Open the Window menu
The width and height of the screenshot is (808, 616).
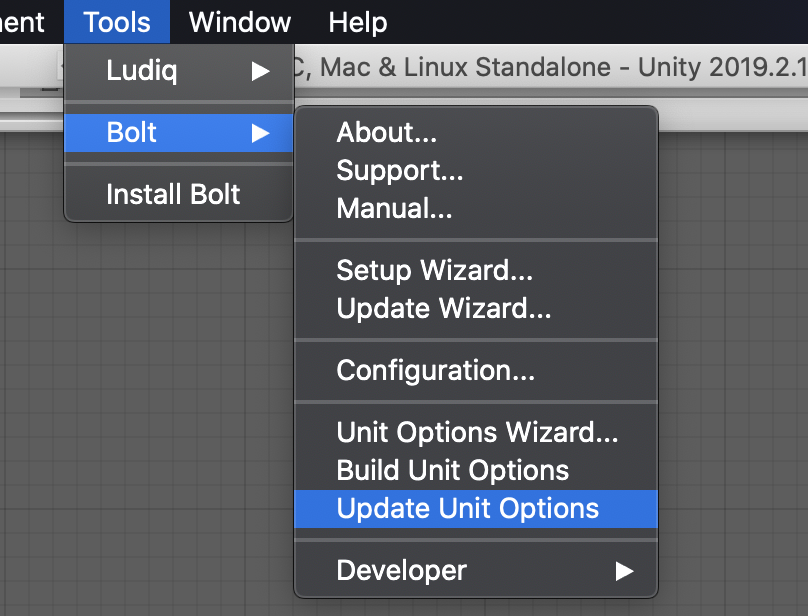(238, 21)
